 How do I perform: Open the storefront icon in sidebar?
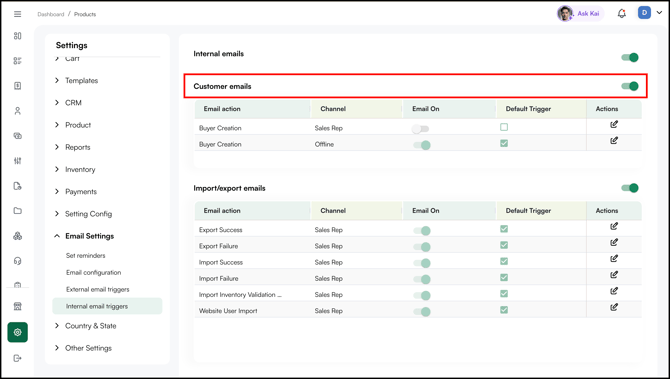pyautogui.click(x=18, y=306)
